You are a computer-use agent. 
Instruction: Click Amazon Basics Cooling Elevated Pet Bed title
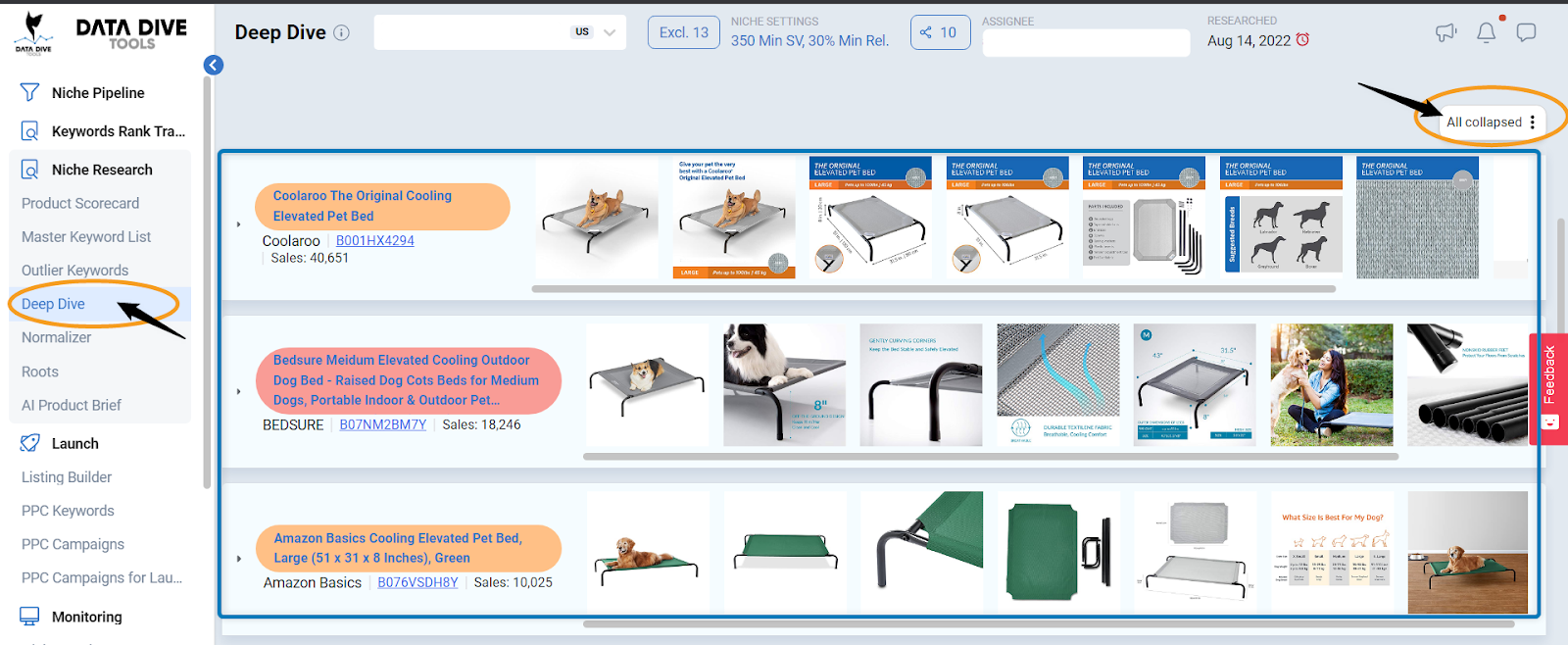[x=408, y=548]
